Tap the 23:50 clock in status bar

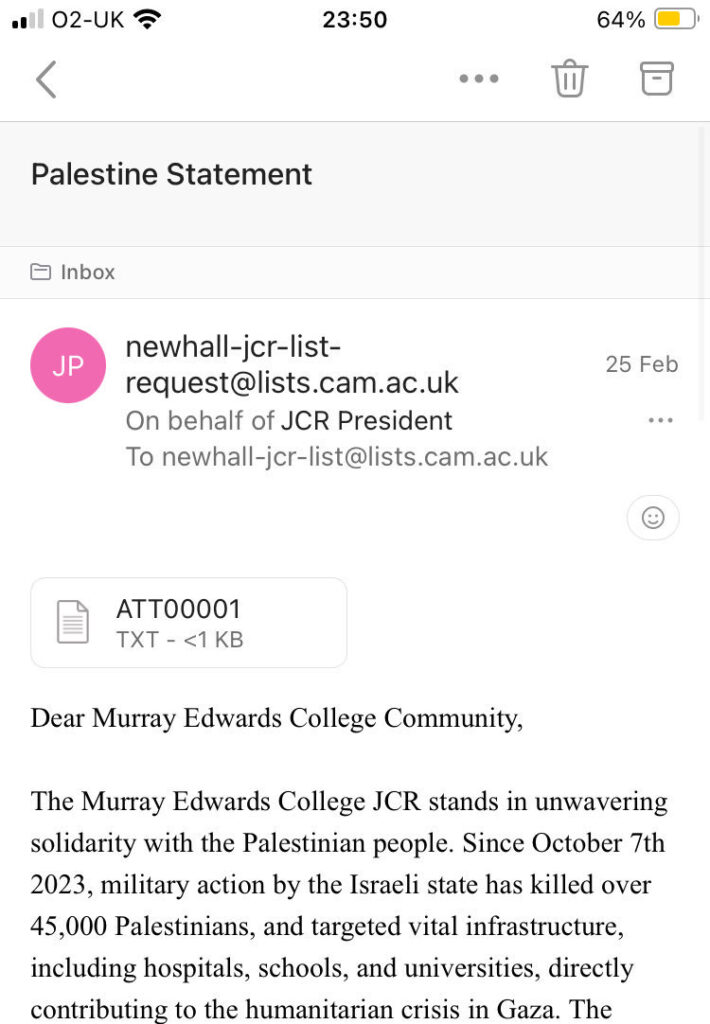click(x=354, y=19)
